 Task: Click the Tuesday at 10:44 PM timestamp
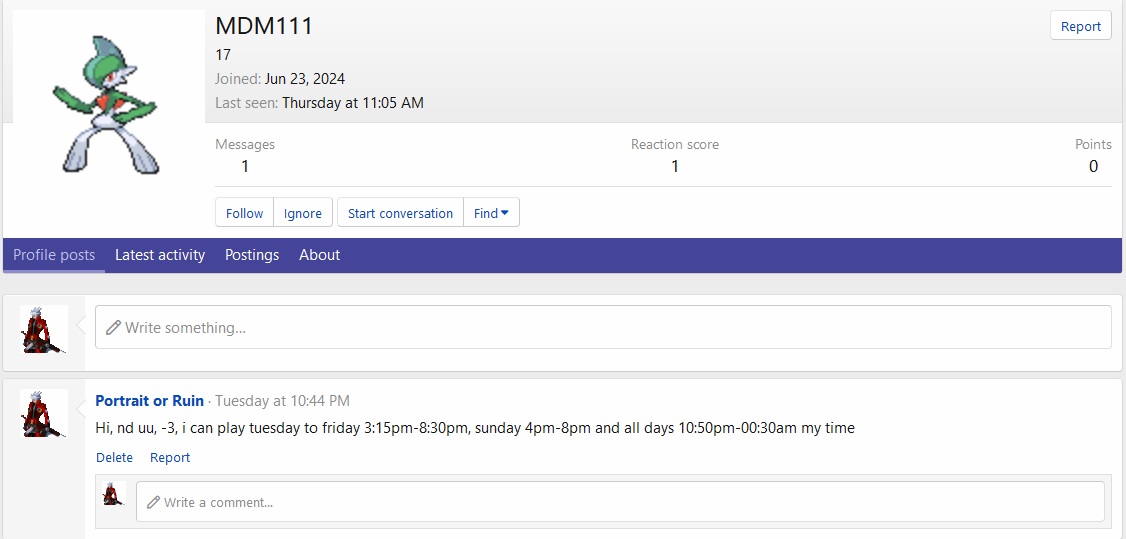pos(283,400)
